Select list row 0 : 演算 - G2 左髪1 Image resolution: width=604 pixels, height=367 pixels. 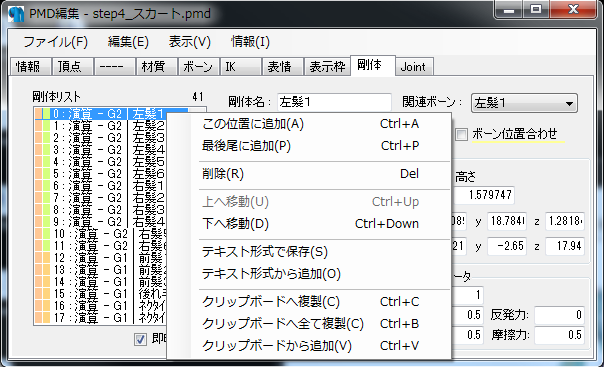pyautogui.click(x=101, y=114)
